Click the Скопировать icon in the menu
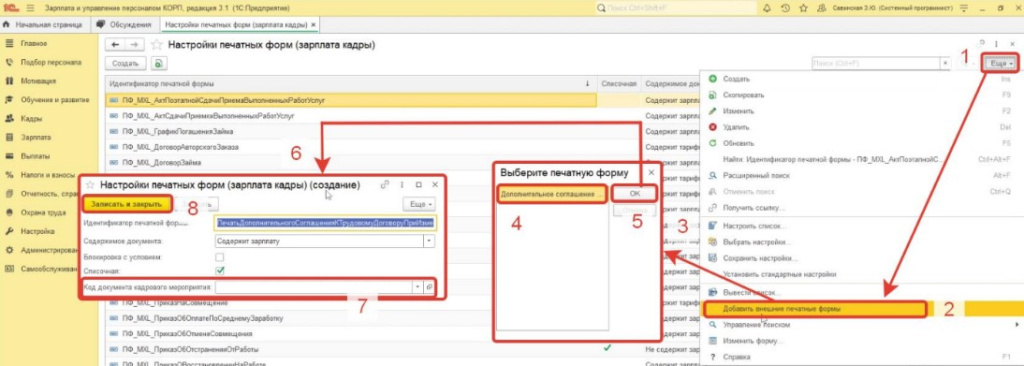Viewport: 1024px width, 366px height. (x=712, y=95)
